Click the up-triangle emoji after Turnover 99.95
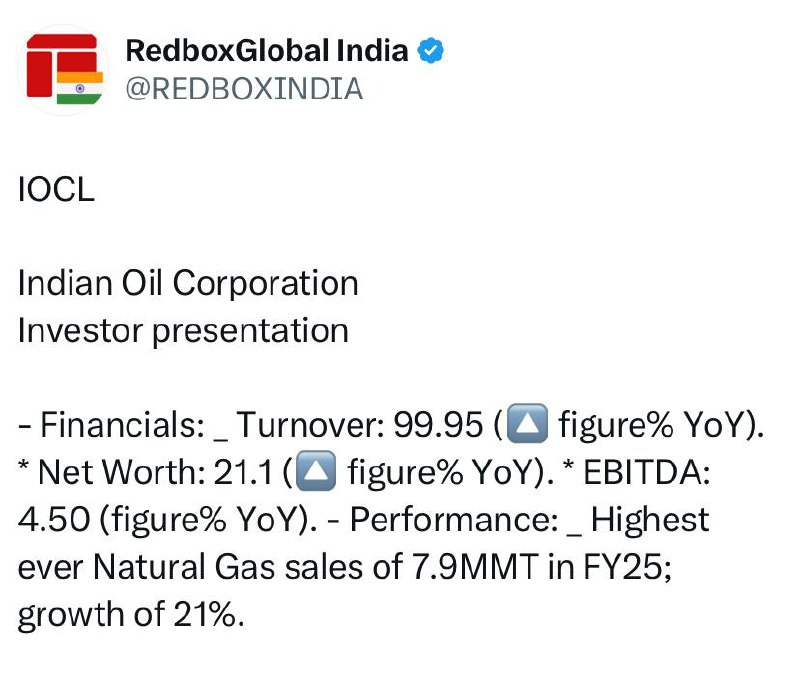The height and width of the screenshot is (678, 800). click(529, 423)
